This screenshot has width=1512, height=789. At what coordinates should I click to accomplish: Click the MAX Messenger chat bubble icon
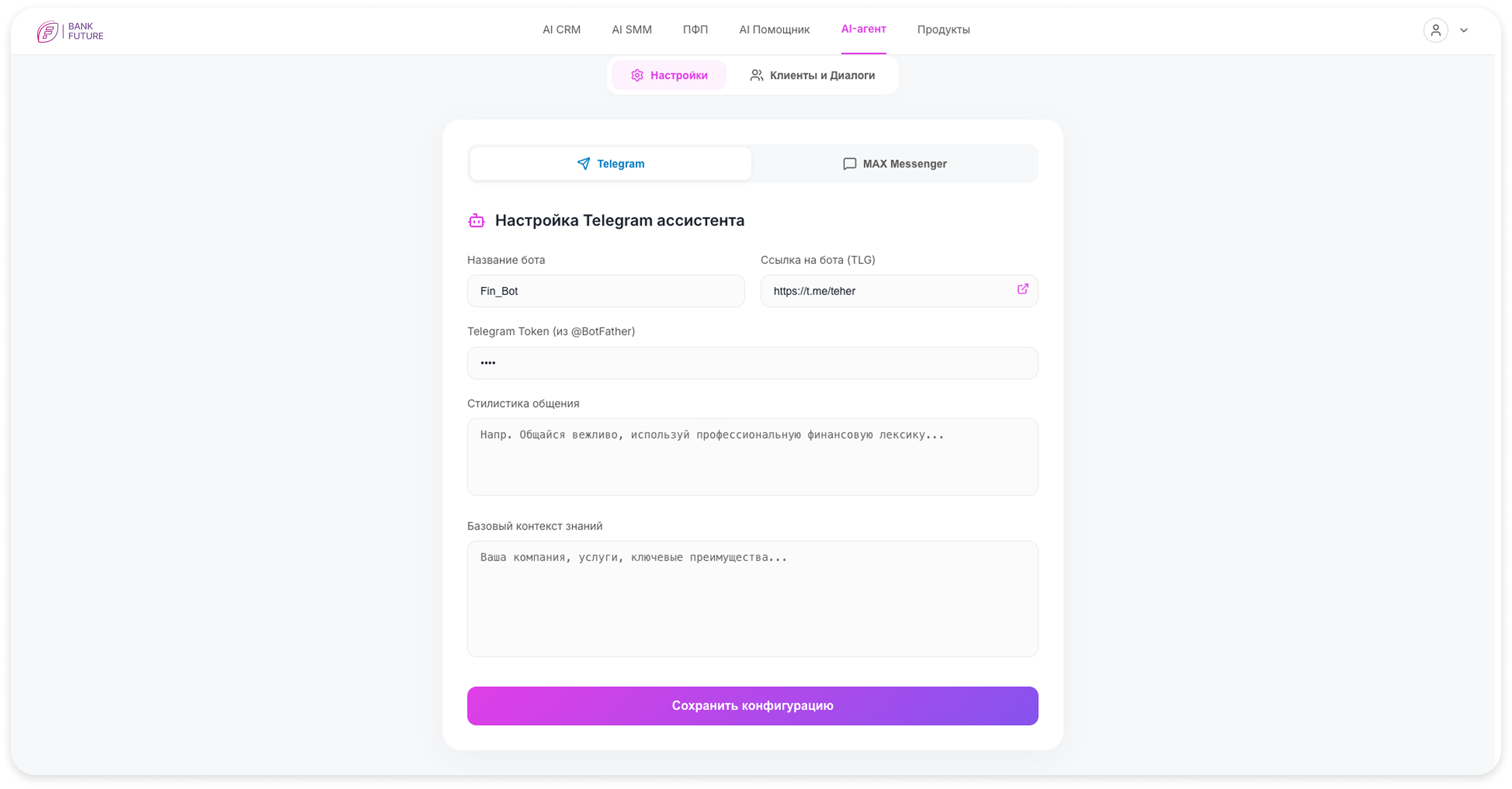849,164
